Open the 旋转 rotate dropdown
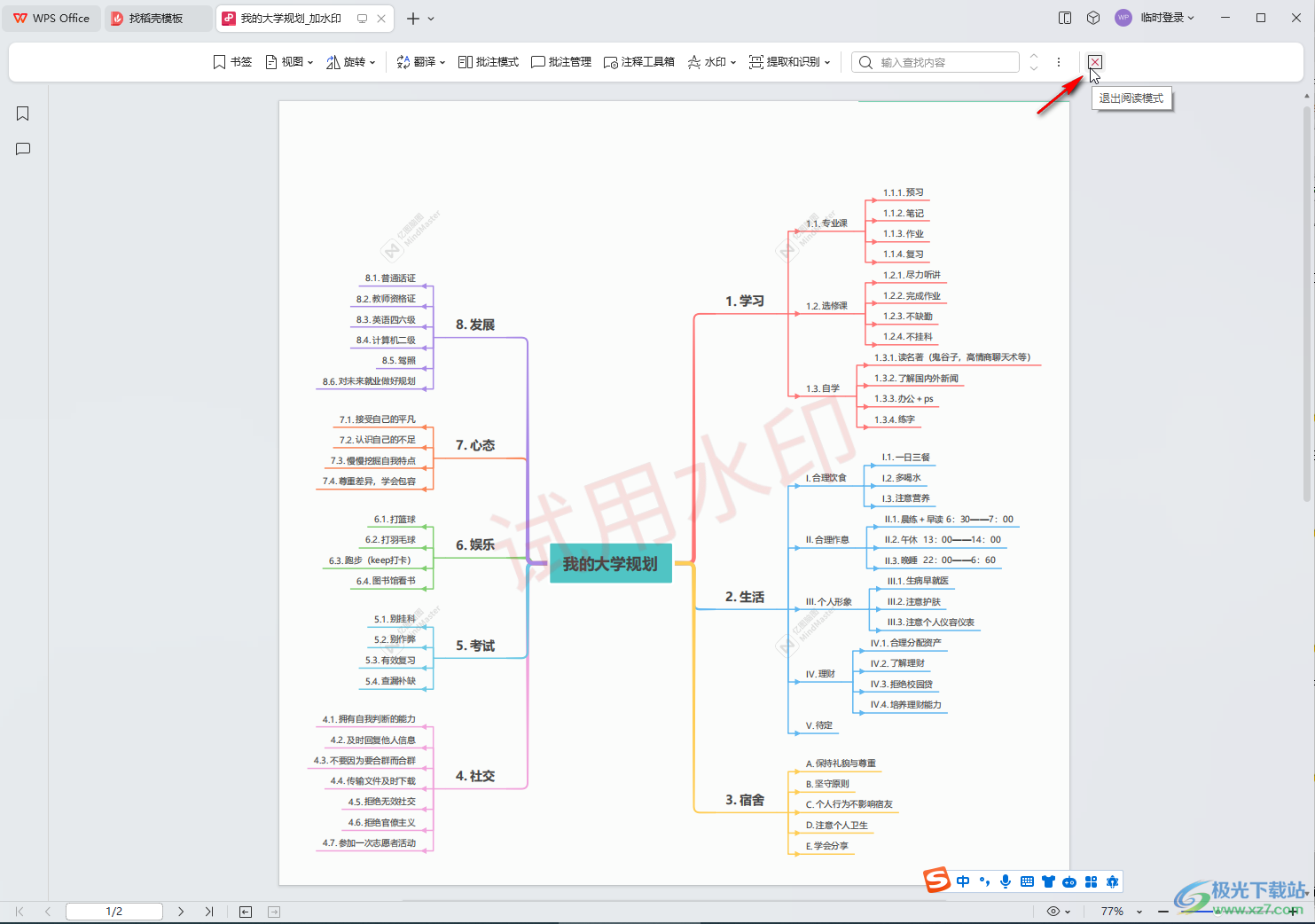Screen dimensions: 1315x924 pos(351,62)
